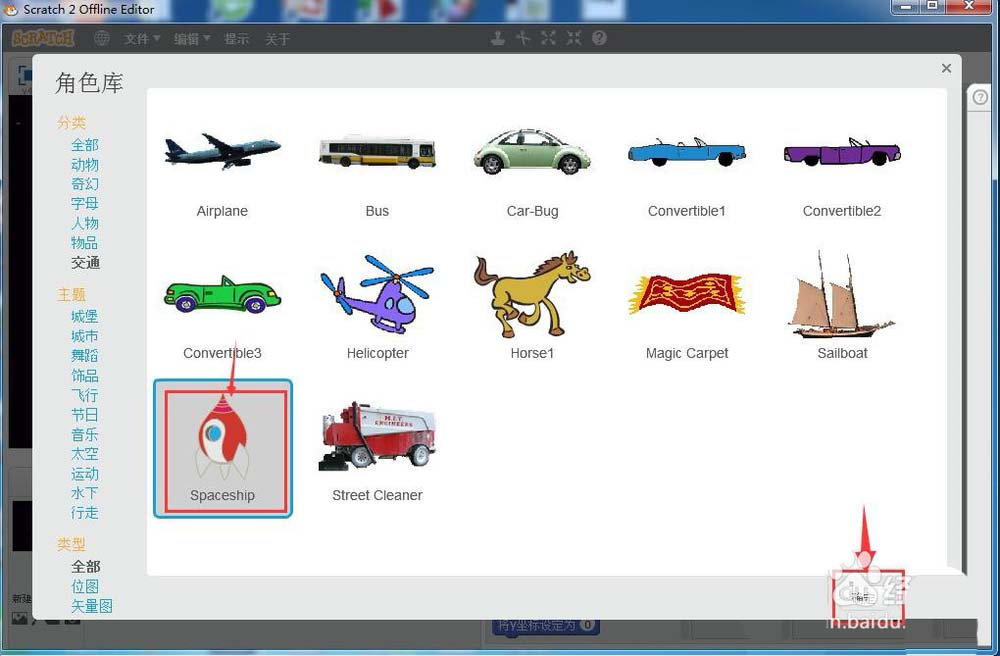This screenshot has width=1000, height=656.
Task: Choose the Helicopter sprite
Action: tap(377, 294)
